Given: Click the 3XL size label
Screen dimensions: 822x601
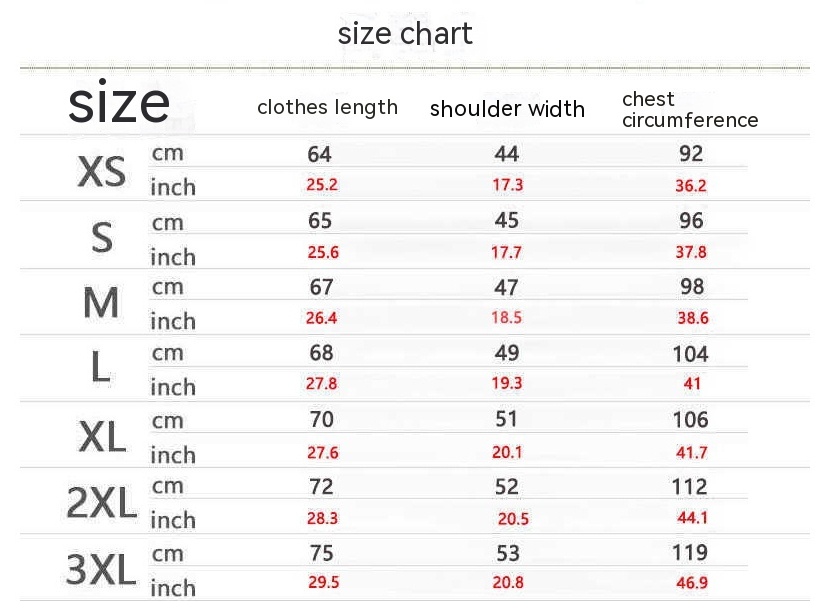Looking at the screenshot, I should coord(101,569).
